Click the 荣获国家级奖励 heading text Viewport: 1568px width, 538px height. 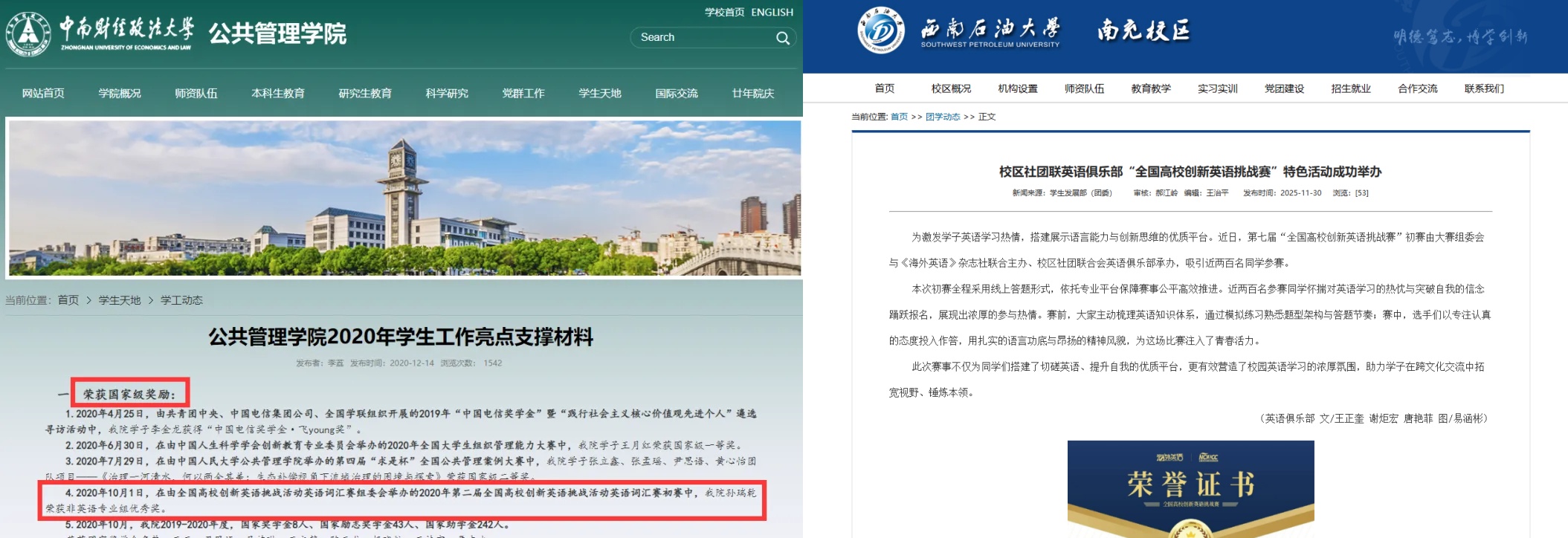[129, 394]
